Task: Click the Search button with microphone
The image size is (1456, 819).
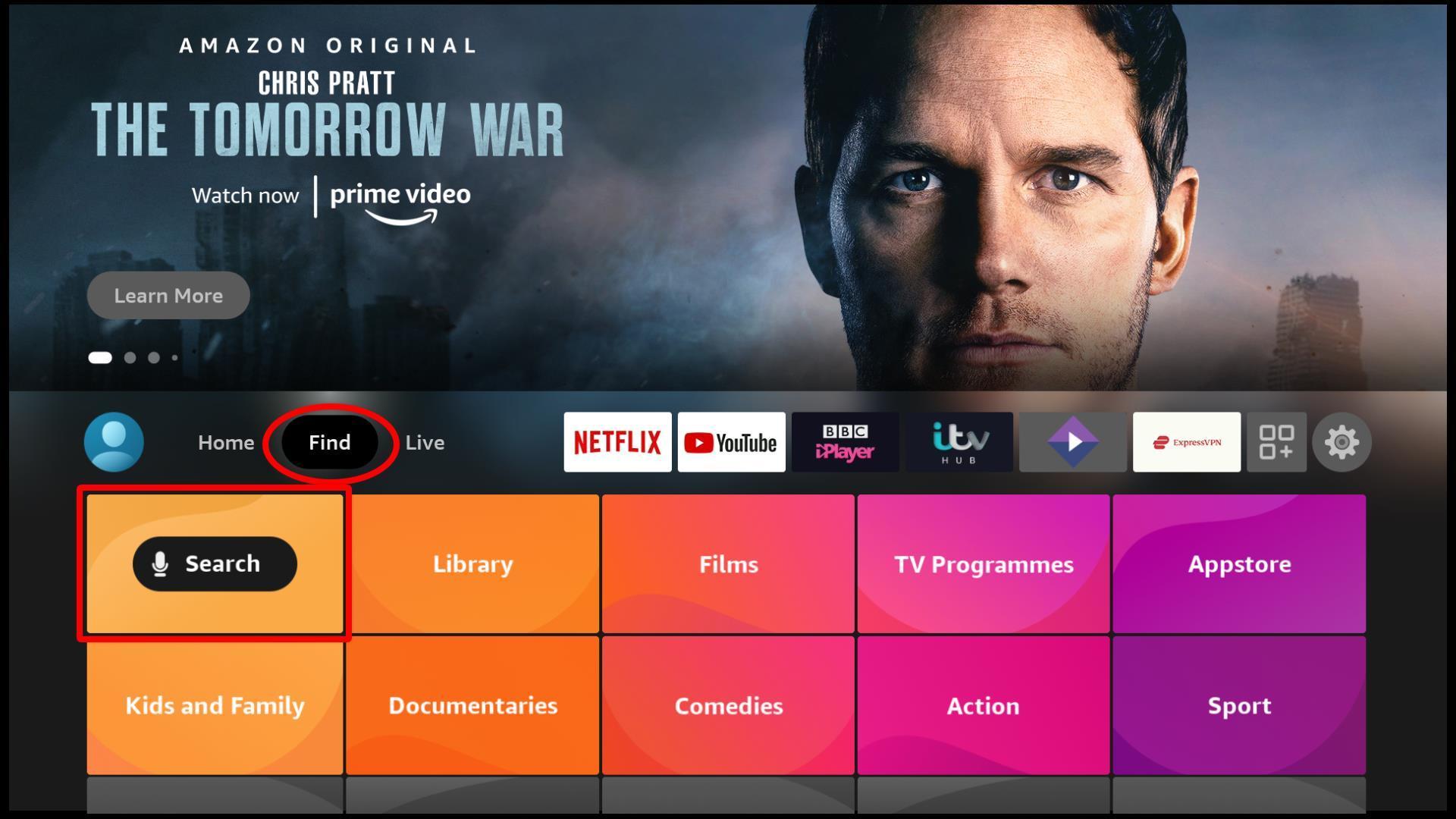Action: coord(215,562)
